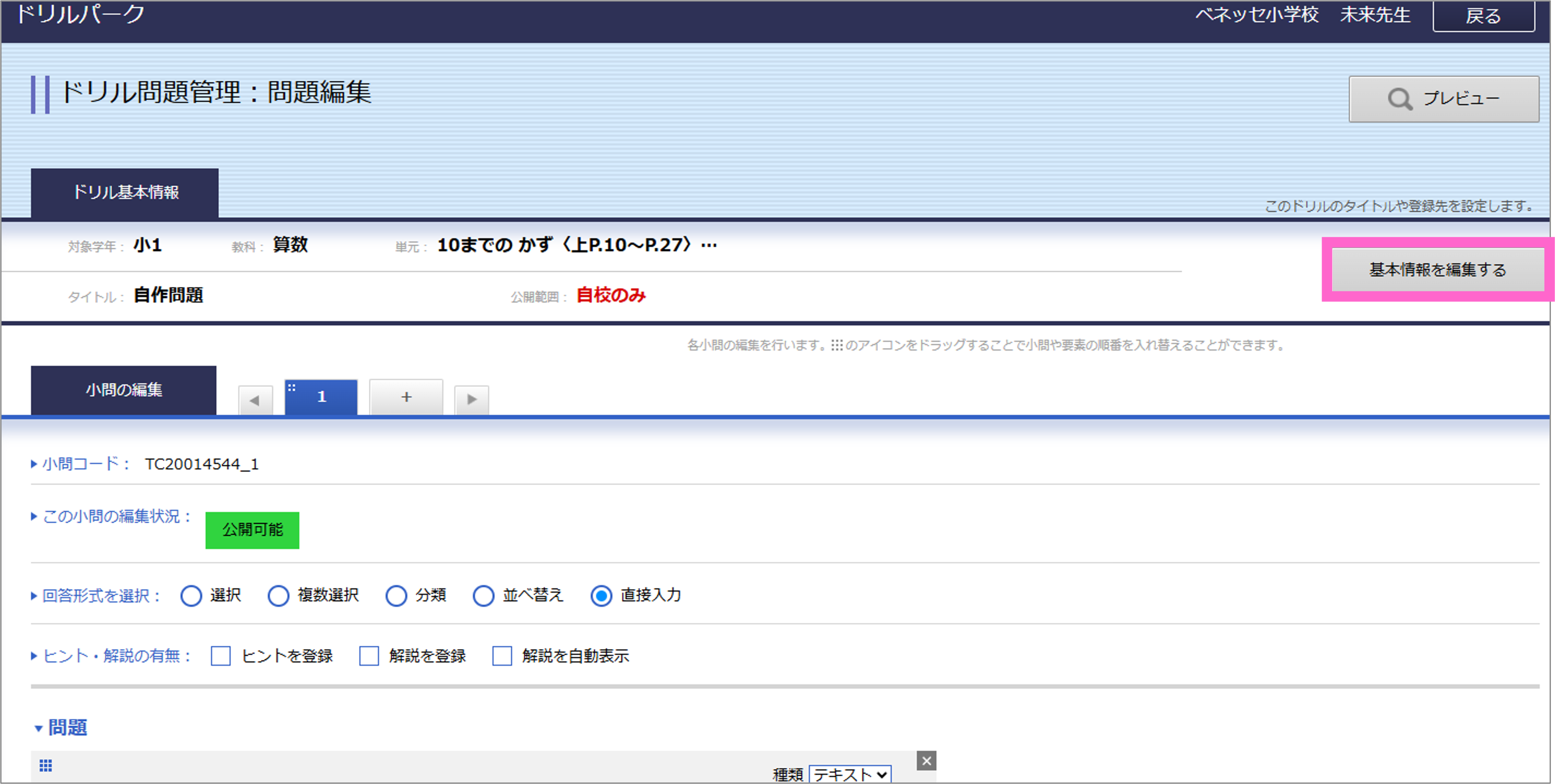The image size is (1555, 784).
Task: Check the 解説を登録 box
Action: (x=369, y=656)
